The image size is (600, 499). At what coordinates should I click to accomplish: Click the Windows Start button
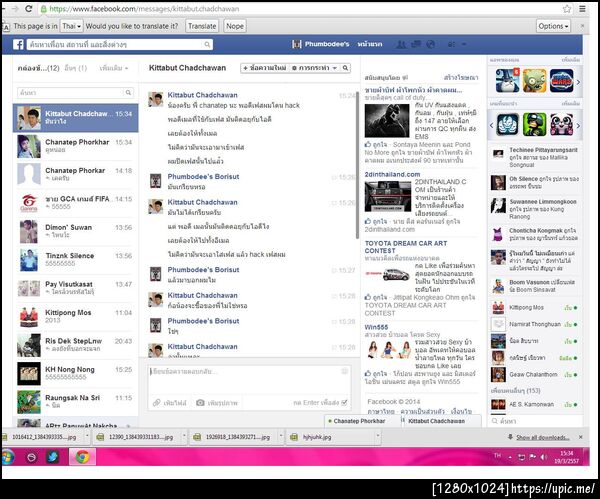pos(8,457)
